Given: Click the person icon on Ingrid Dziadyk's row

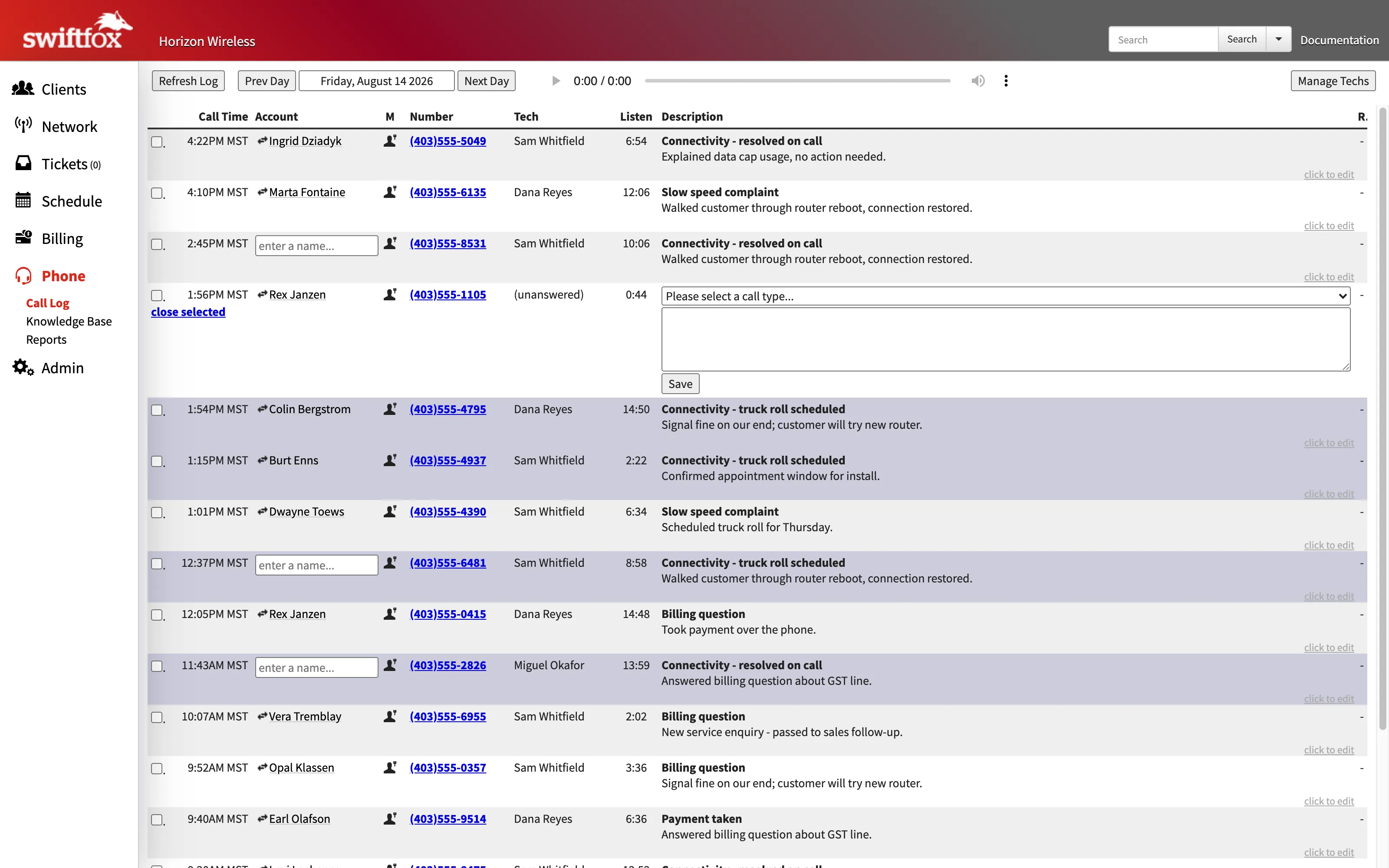Looking at the screenshot, I should tap(390, 141).
